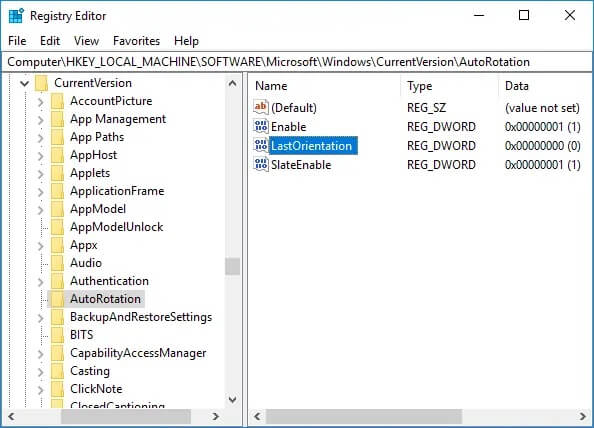
Task: Click tree pane scroll down arrow
Action: tap(233, 399)
